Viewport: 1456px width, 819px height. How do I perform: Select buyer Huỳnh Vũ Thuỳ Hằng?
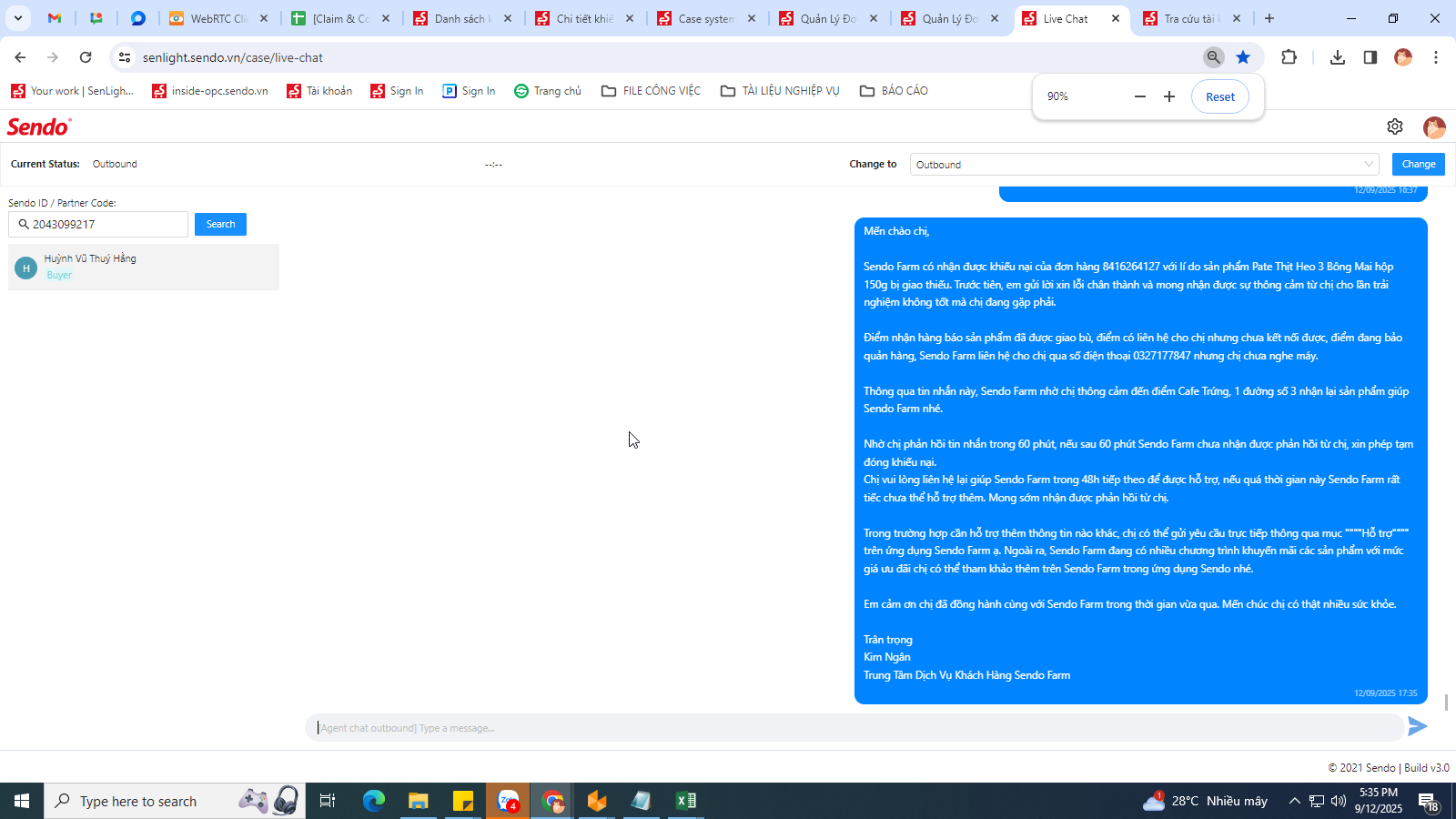[x=144, y=267]
